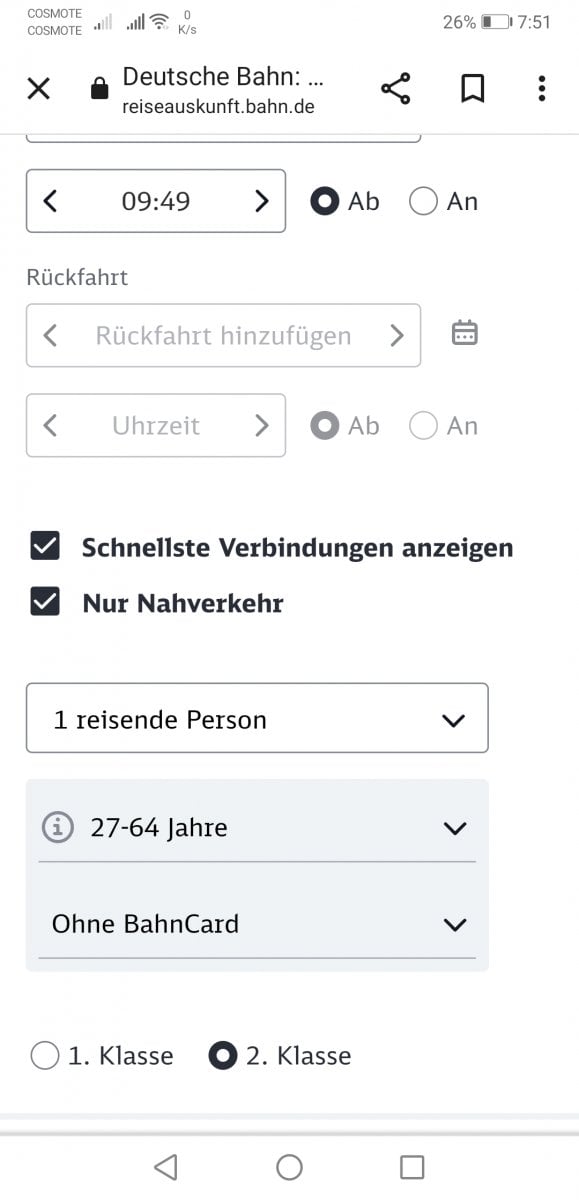The image size is (579, 1200).
Task: Tap the Rückfahrt hinzufügen field
Action: [223, 335]
